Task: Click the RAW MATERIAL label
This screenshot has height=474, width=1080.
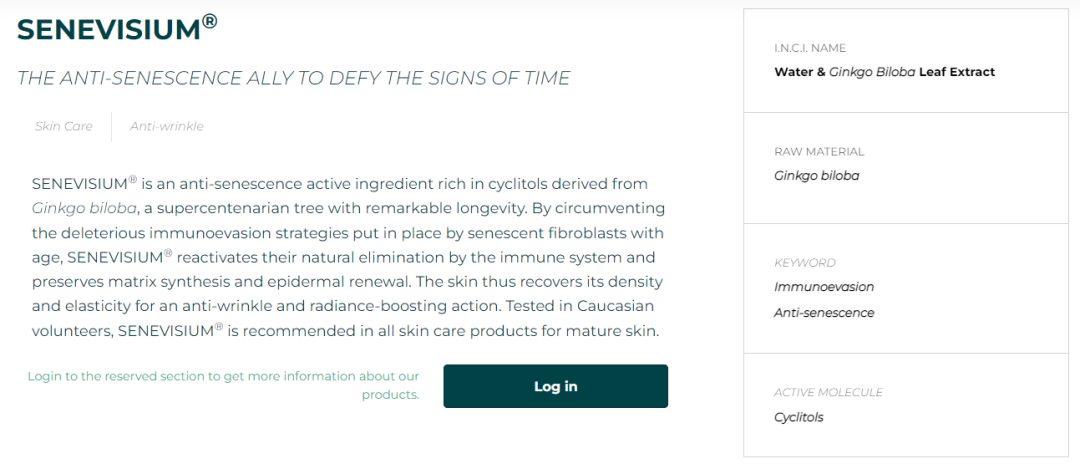Action: click(x=819, y=152)
